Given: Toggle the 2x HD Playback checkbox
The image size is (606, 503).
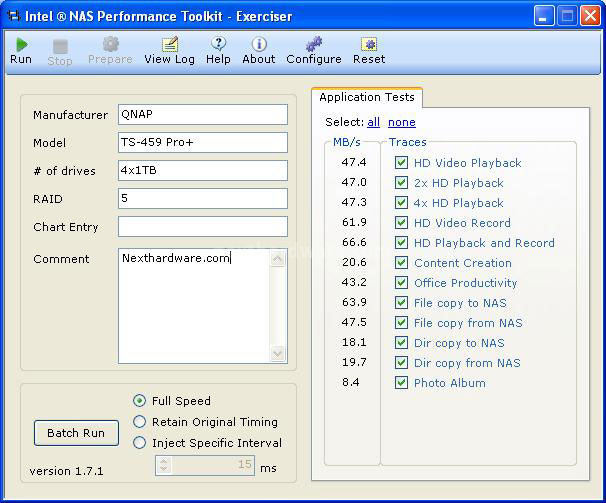Looking at the screenshot, I should (401, 182).
